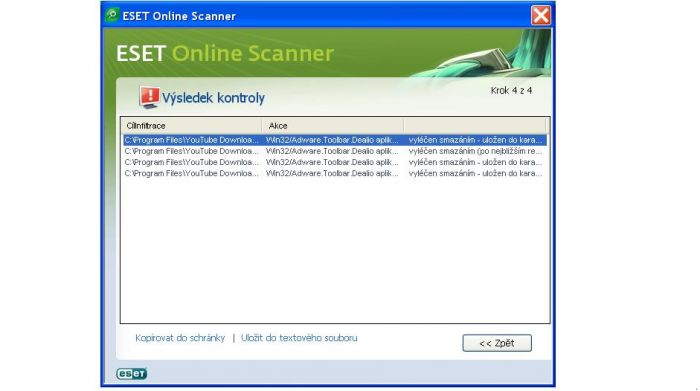Image resolution: width=700 pixels, height=391 pixels.
Task: Click 'Výsledek kontroly' heading text
Action: [213, 98]
